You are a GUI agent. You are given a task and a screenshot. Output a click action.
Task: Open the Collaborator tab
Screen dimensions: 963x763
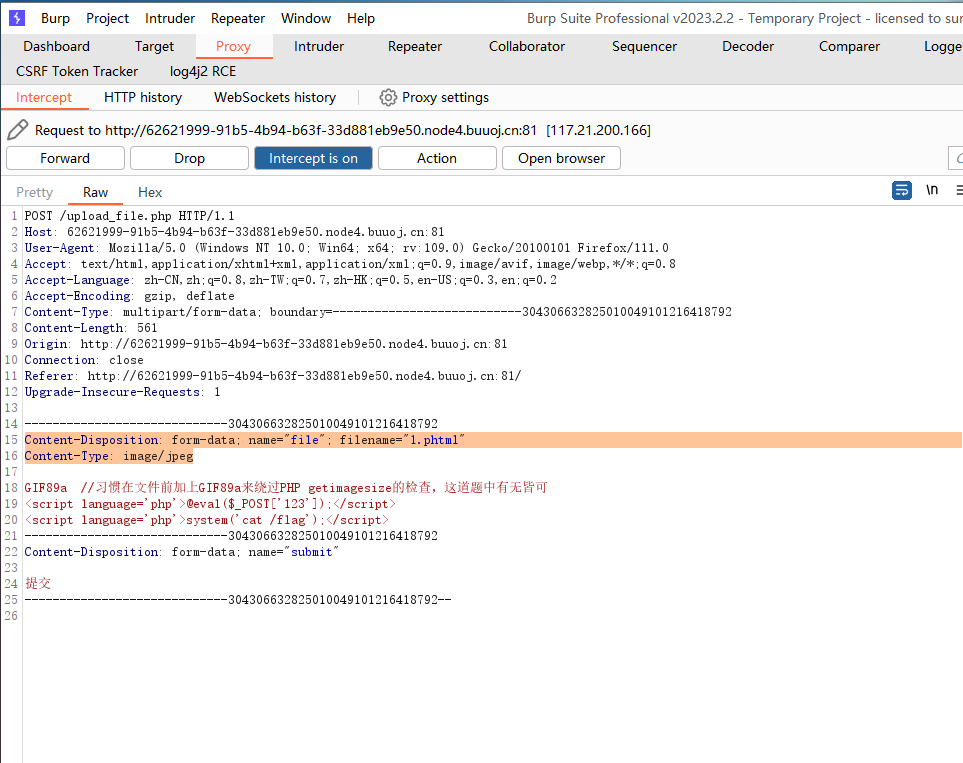click(527, 46)
